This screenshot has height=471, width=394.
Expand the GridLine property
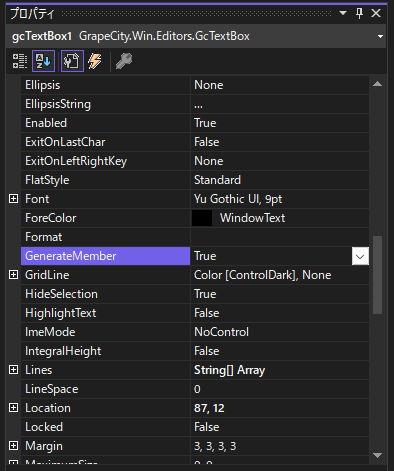[13, 275]
